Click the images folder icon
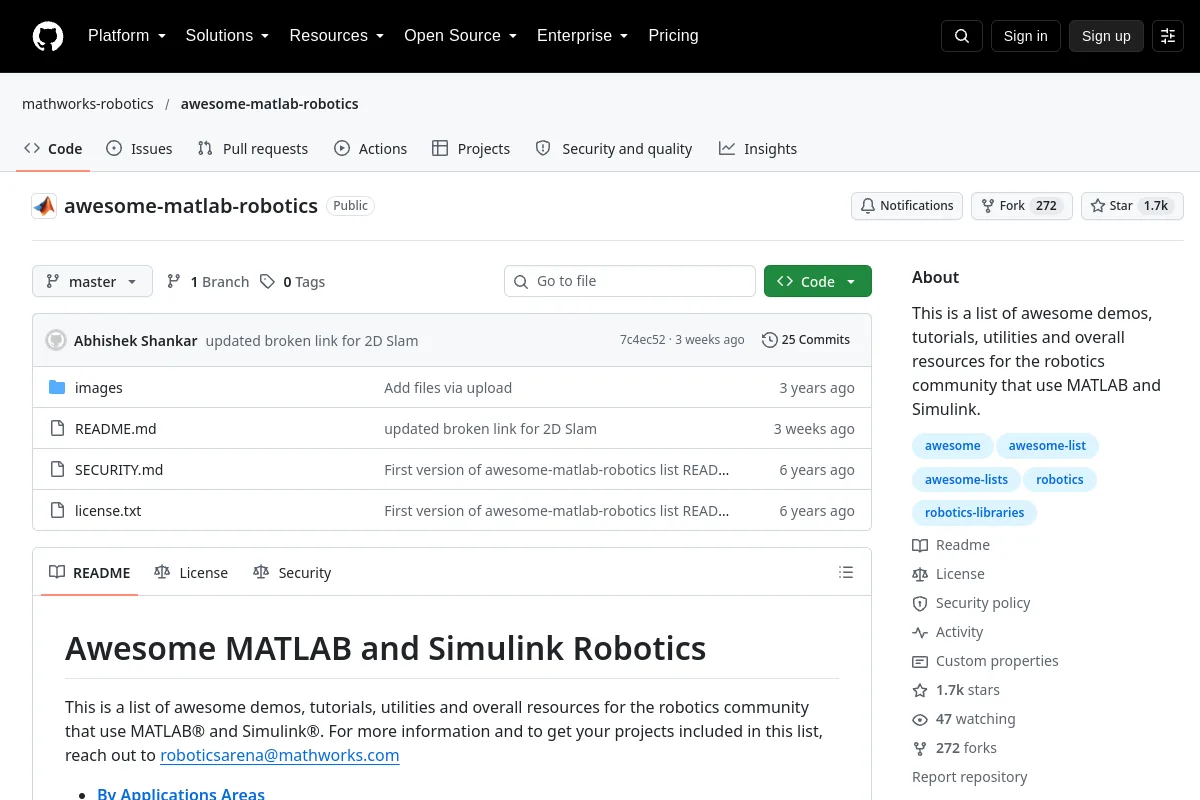The height and width of the screenshot is (800, 1200). pyautogui.click(x=57, y=388)
